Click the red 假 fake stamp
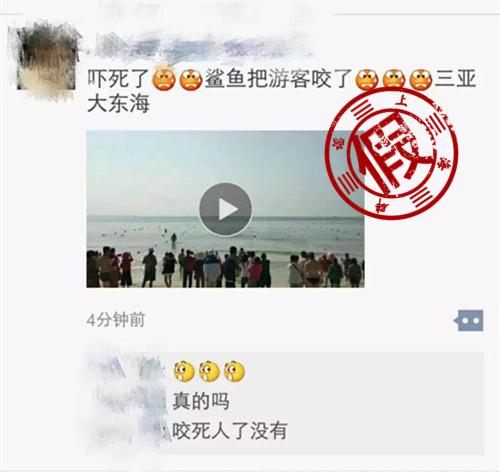Viewport: 500px width, 472px height. pos(391,154)
